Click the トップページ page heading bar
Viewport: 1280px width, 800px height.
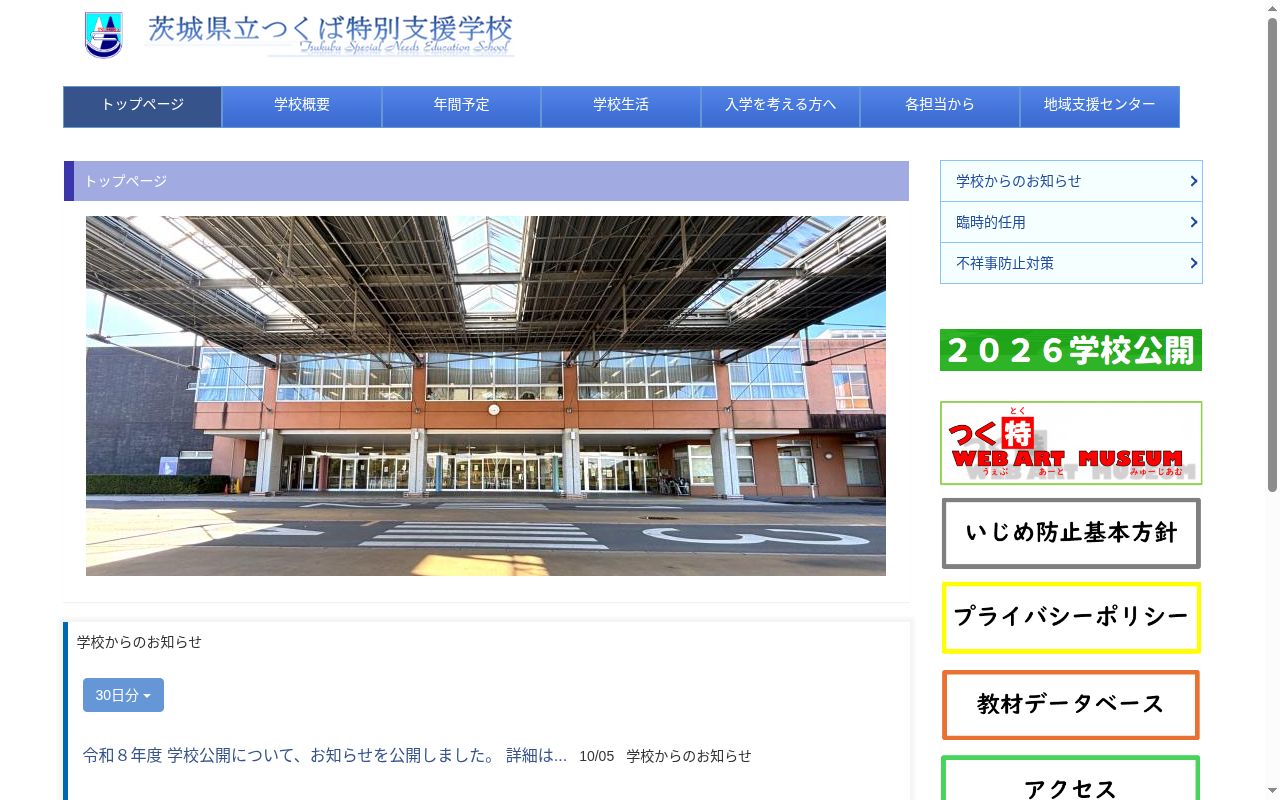(486, 181)
